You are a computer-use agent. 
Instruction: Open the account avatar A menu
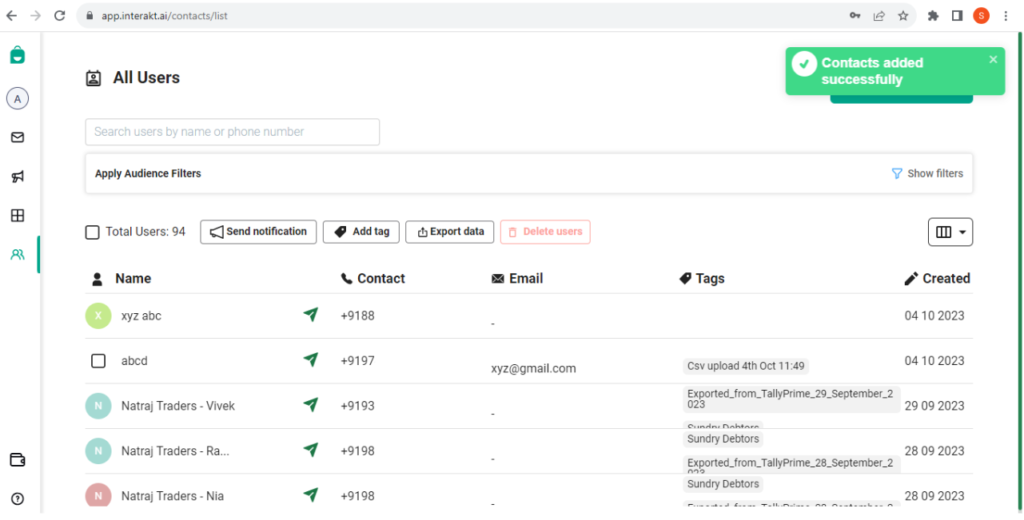click(x=17, y=98)
